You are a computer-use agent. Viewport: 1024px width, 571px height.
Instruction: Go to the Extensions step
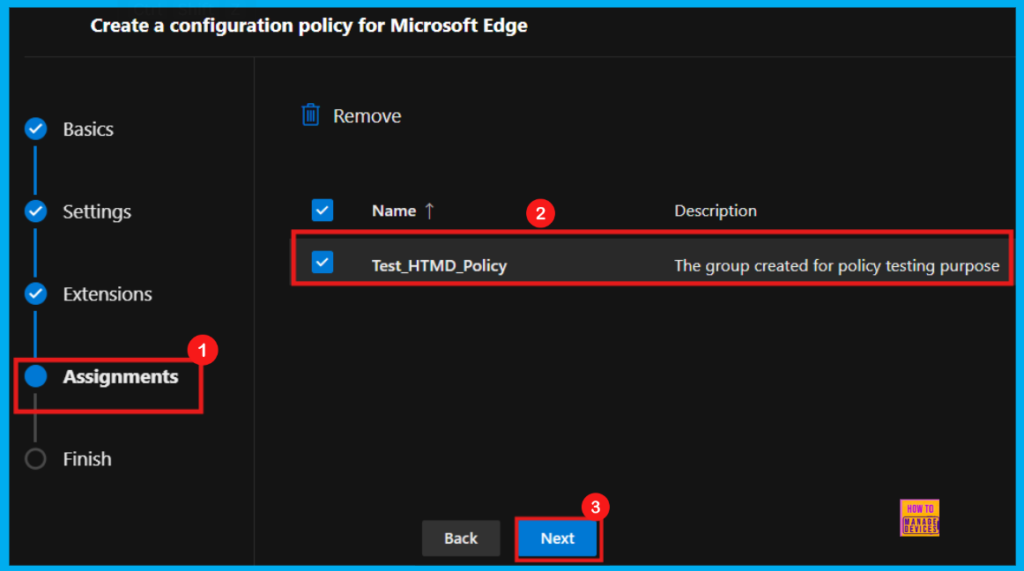point(107,294)
